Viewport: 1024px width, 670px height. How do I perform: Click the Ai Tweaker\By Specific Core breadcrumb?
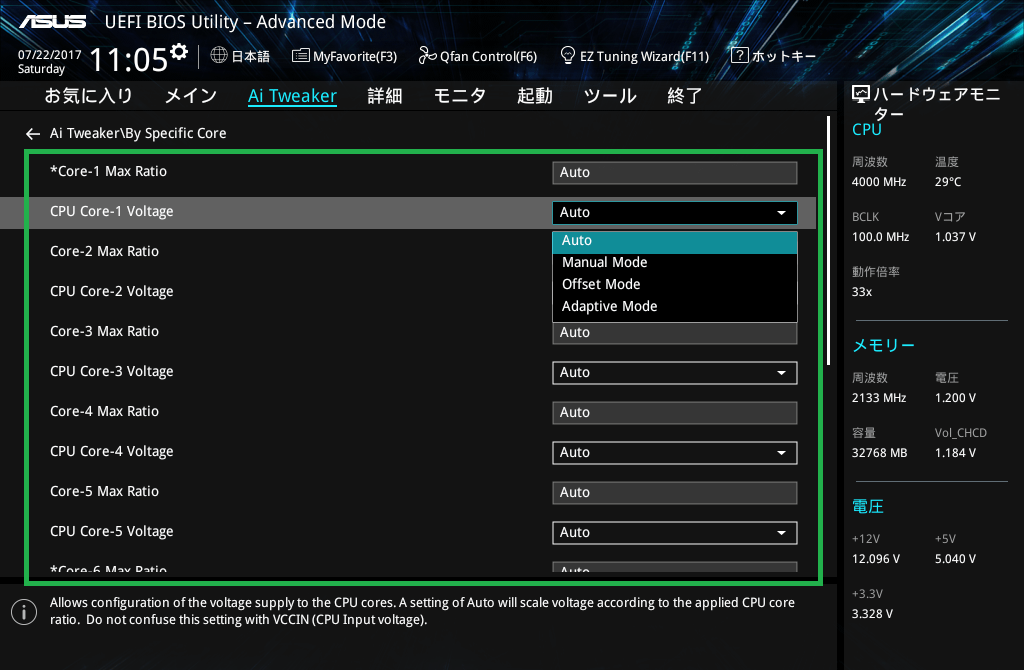tap(138, 133)
